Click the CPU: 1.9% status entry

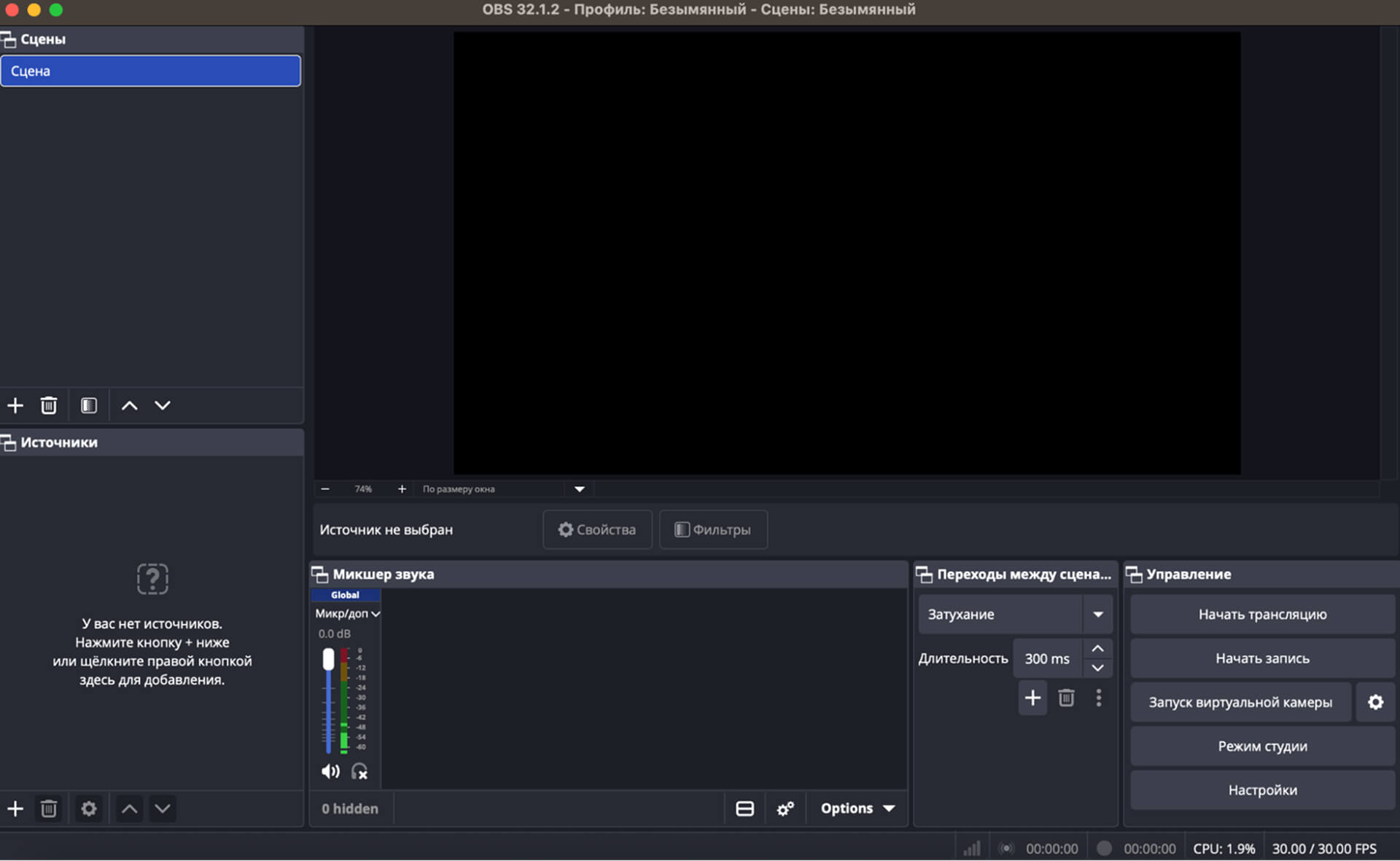click(1224, 849)
